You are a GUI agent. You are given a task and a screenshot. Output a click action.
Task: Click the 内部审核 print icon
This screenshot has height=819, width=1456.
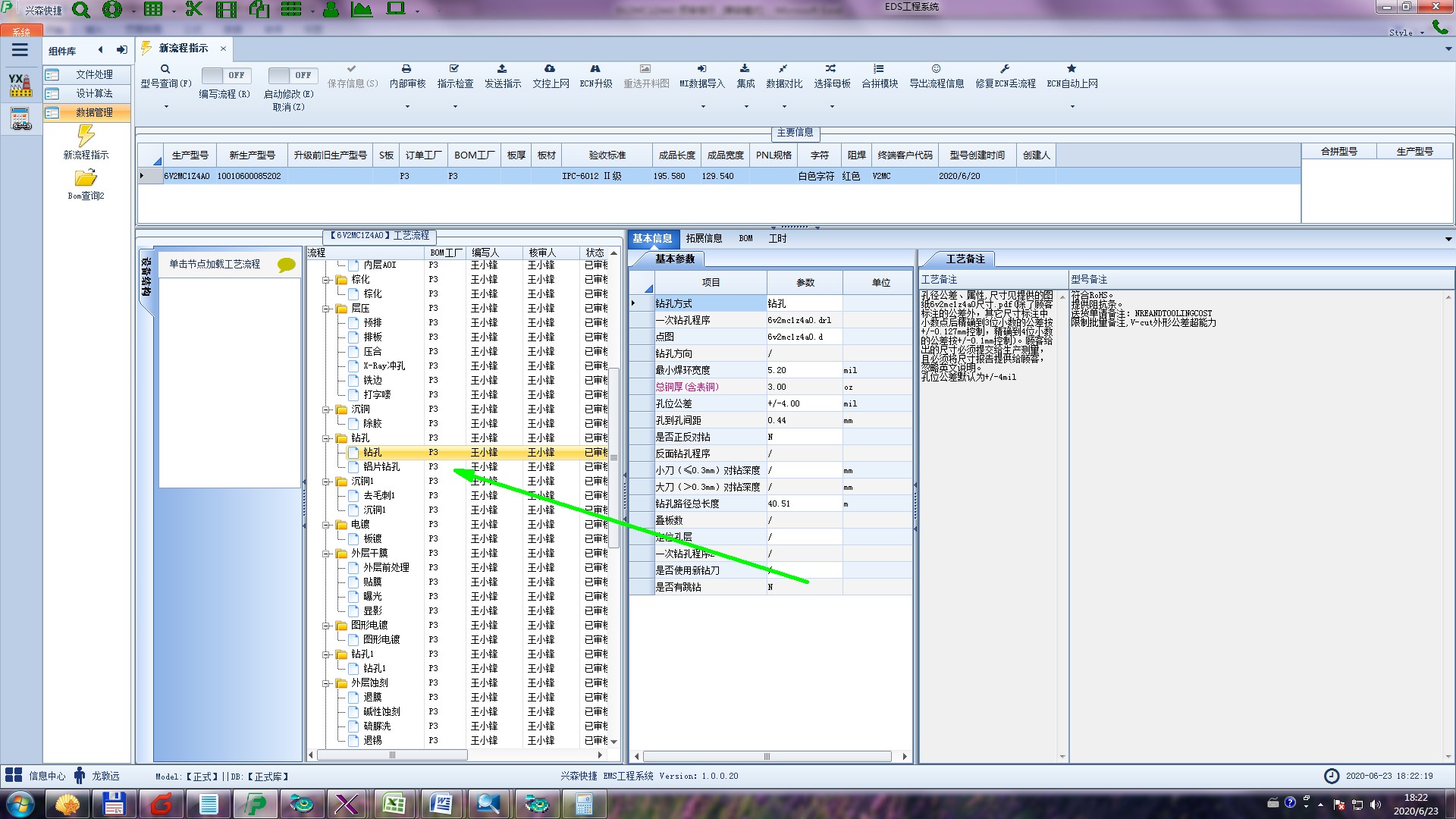[406, 69]
